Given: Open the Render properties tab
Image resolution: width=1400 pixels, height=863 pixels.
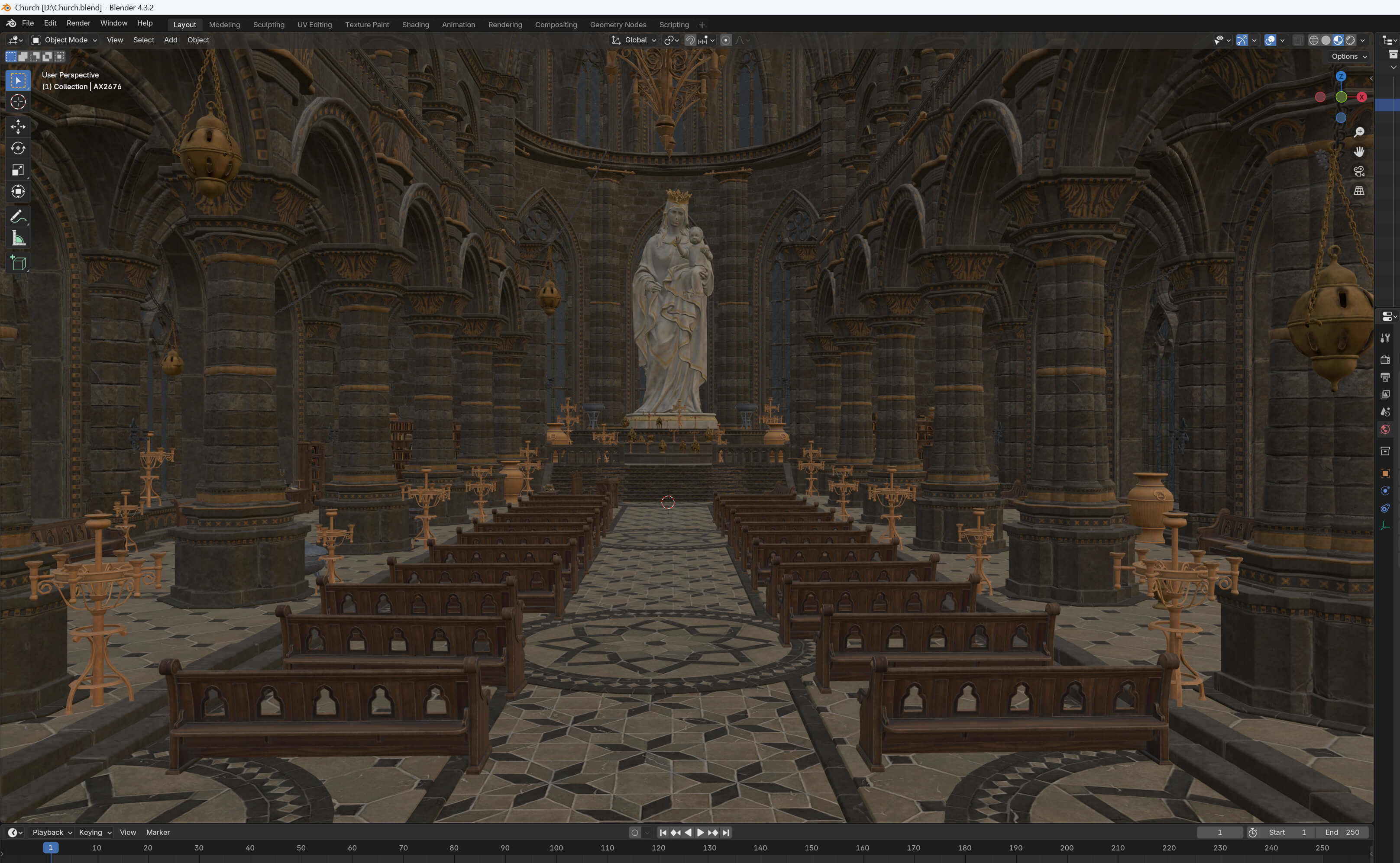Looking at the screenshot, I should [1385, 360].
